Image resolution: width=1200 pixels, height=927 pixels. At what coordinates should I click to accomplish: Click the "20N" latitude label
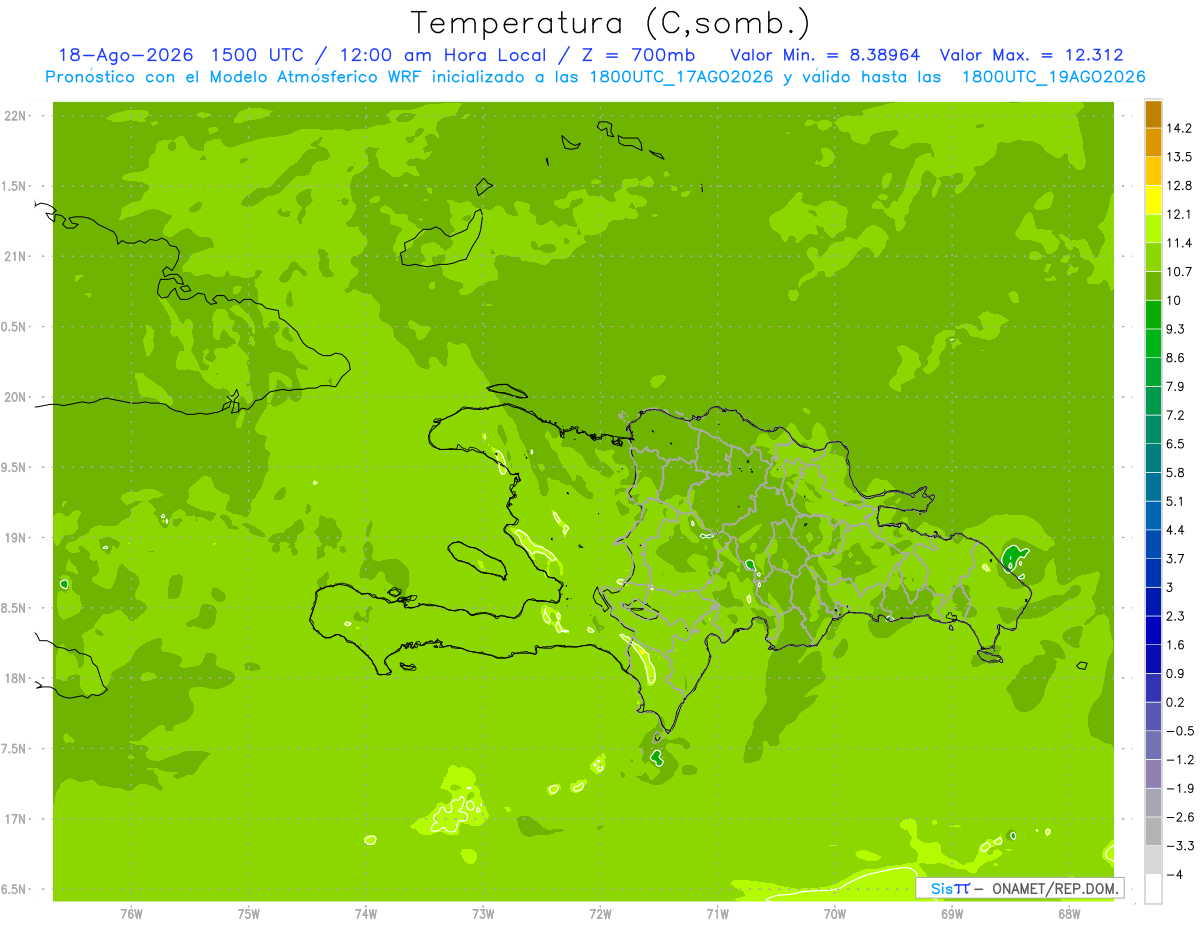pos(16,397)
